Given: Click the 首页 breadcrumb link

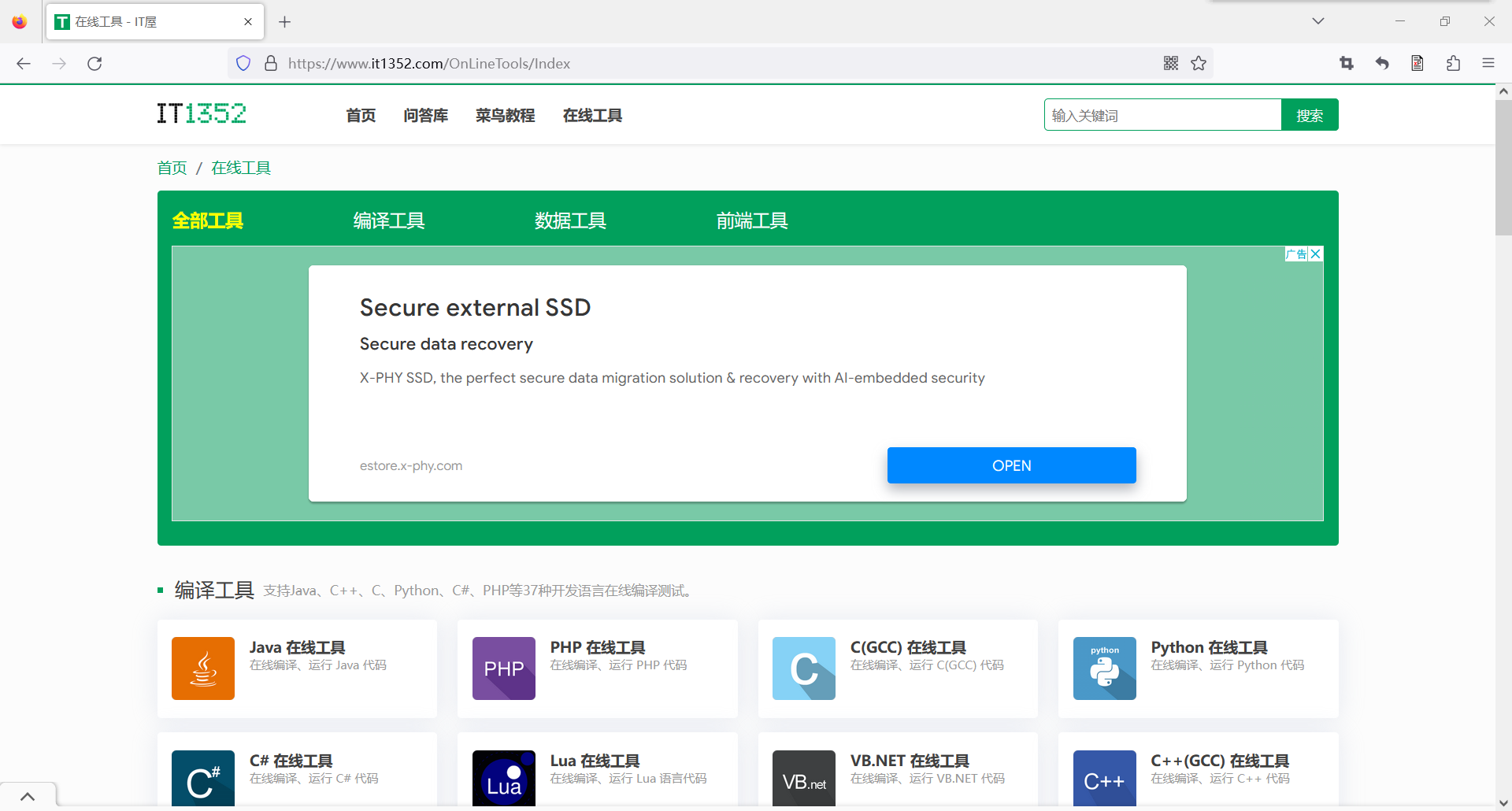Looking at the screenshot, I should [172, 168].
